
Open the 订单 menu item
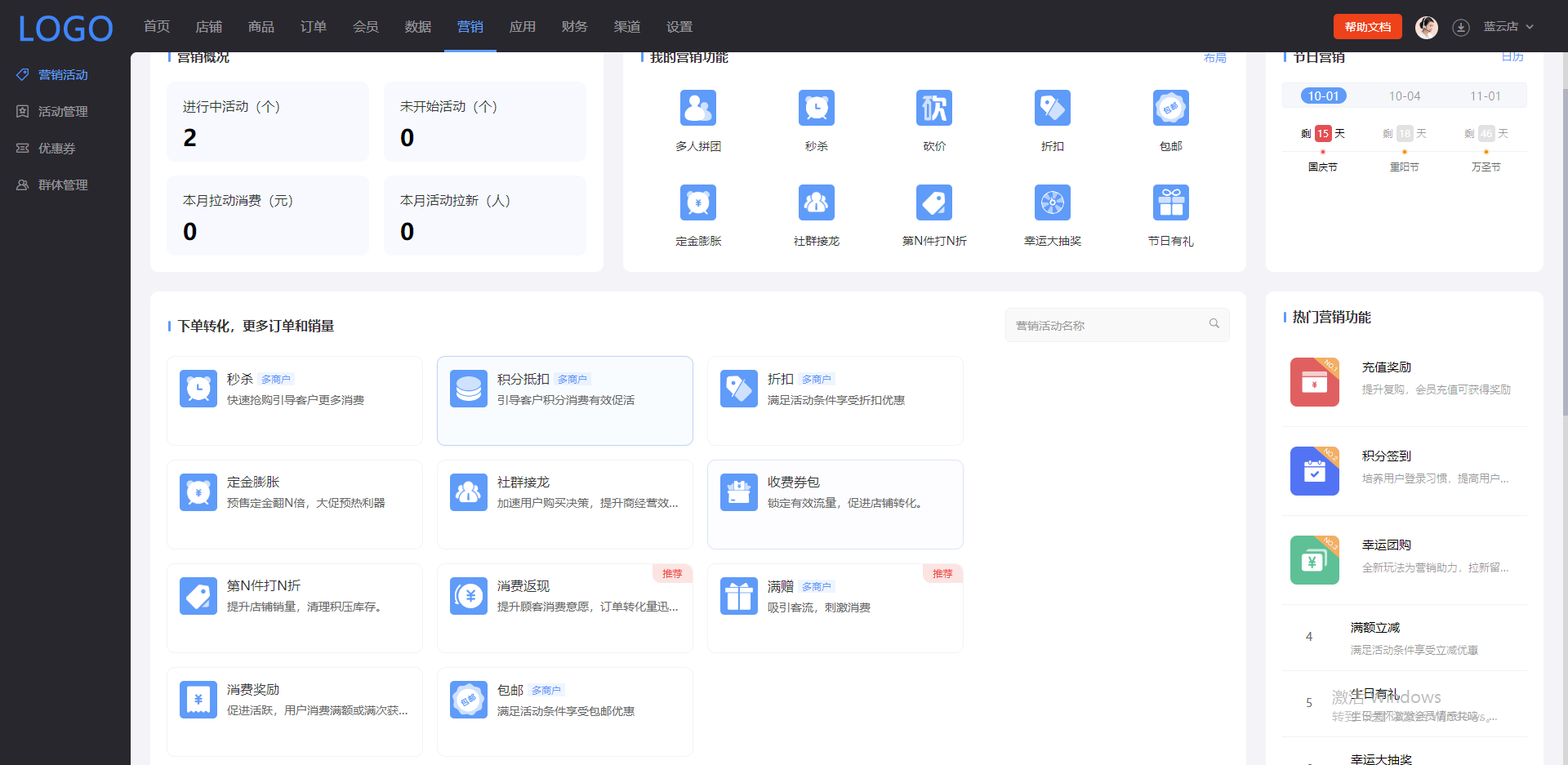pos(314,27)
